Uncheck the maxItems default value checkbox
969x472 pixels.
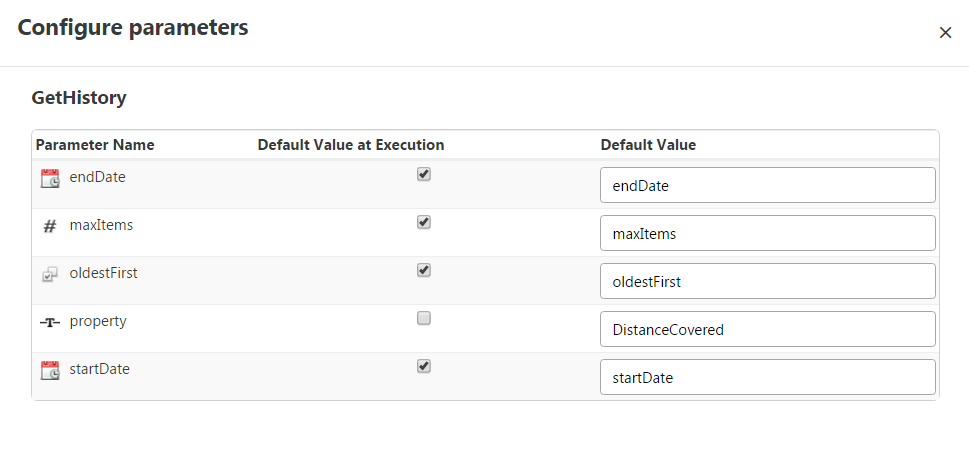[424, 222]
